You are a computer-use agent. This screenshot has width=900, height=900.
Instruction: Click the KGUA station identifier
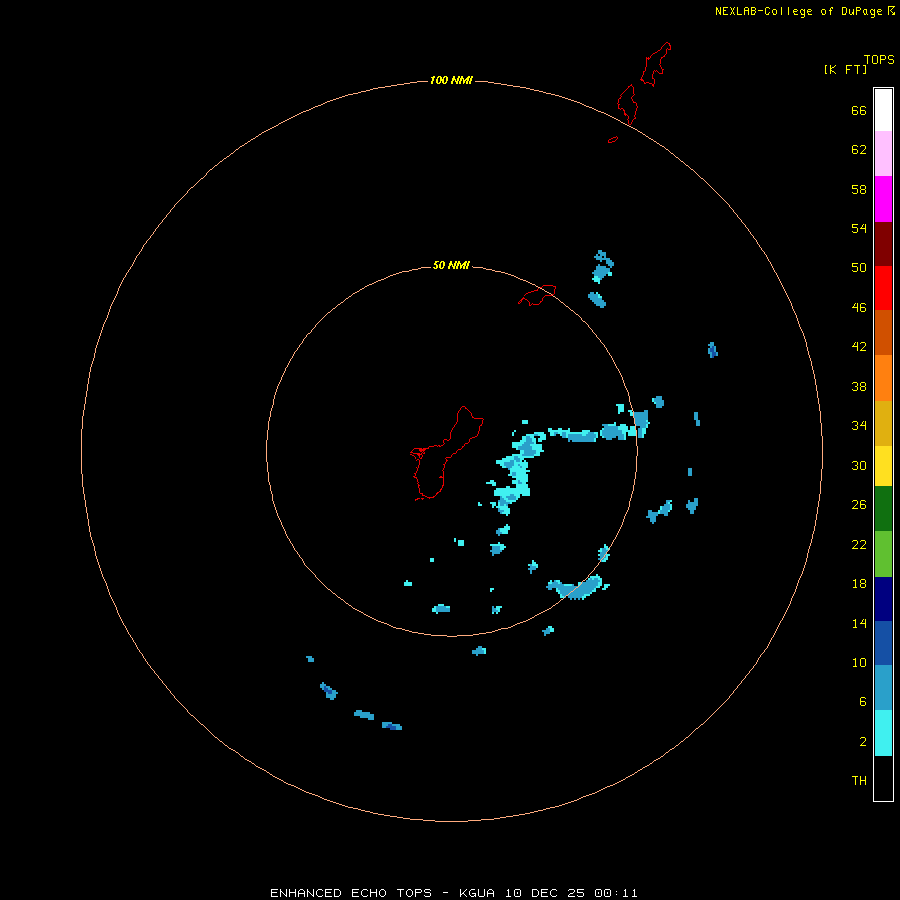click(x=476, y=893)
